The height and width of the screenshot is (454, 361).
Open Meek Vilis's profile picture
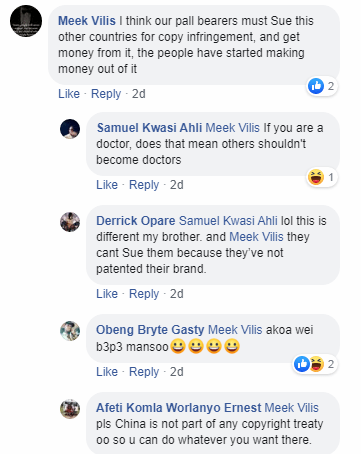[x=26, y=21]
